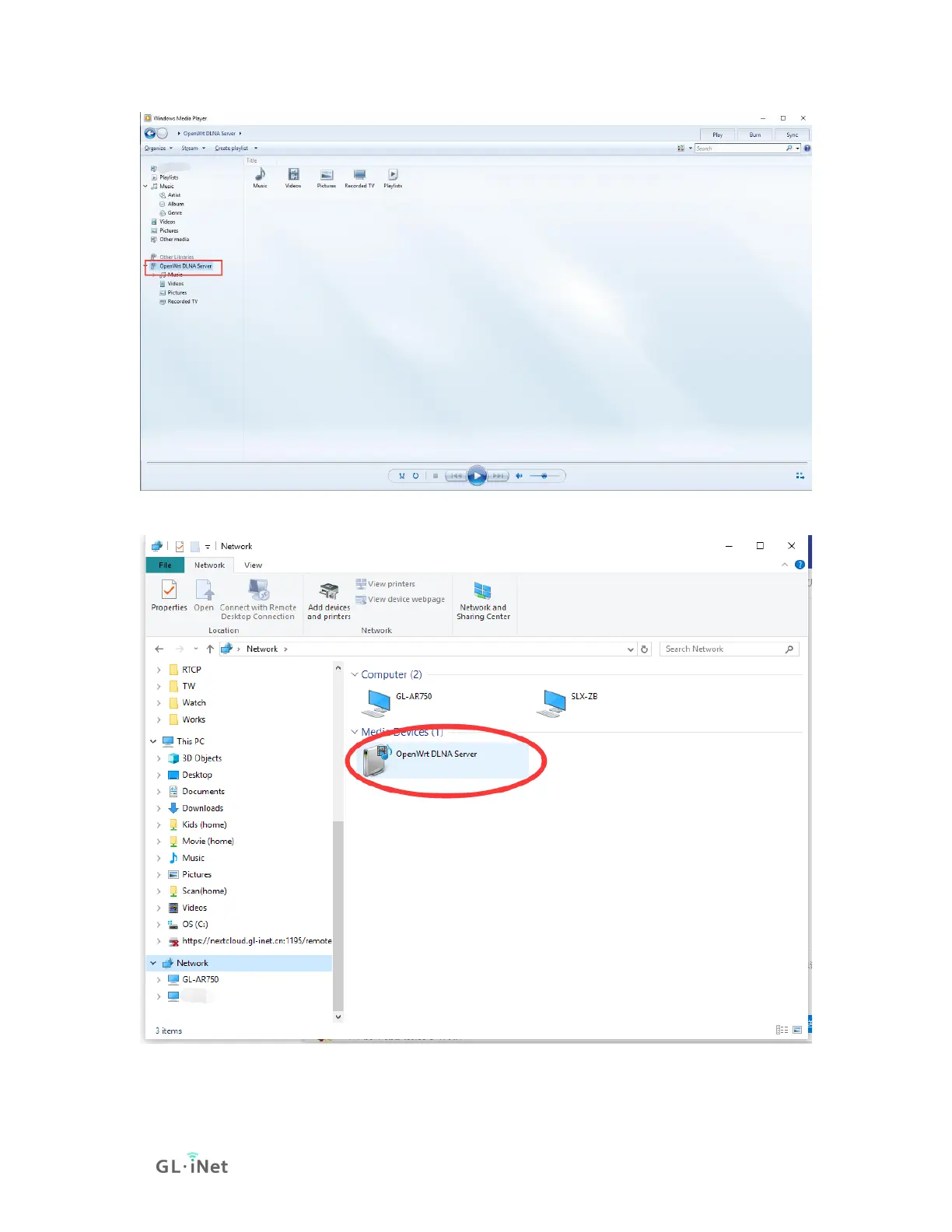Open the Videos film icon in Media Player content pane

[x=293, y=175]
